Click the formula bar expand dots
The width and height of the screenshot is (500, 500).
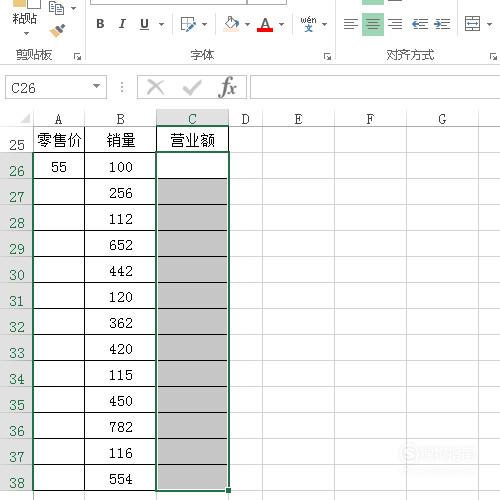pos(122,87)
